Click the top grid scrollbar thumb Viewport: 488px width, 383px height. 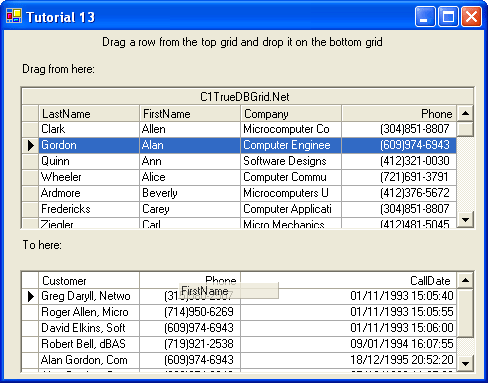[465, 129]
